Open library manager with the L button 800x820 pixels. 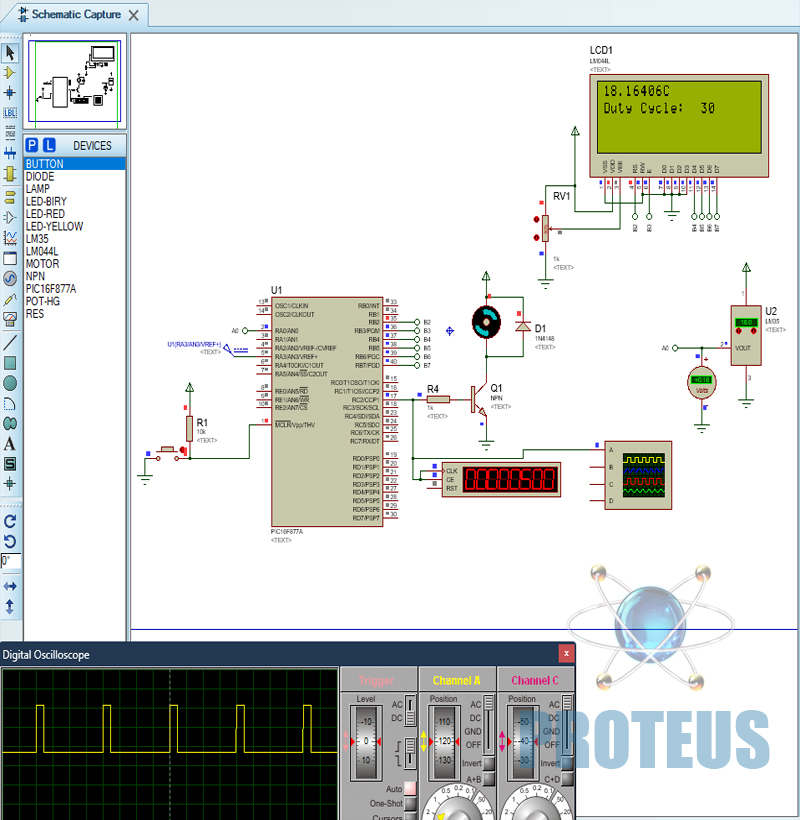[x=49, y=145]
